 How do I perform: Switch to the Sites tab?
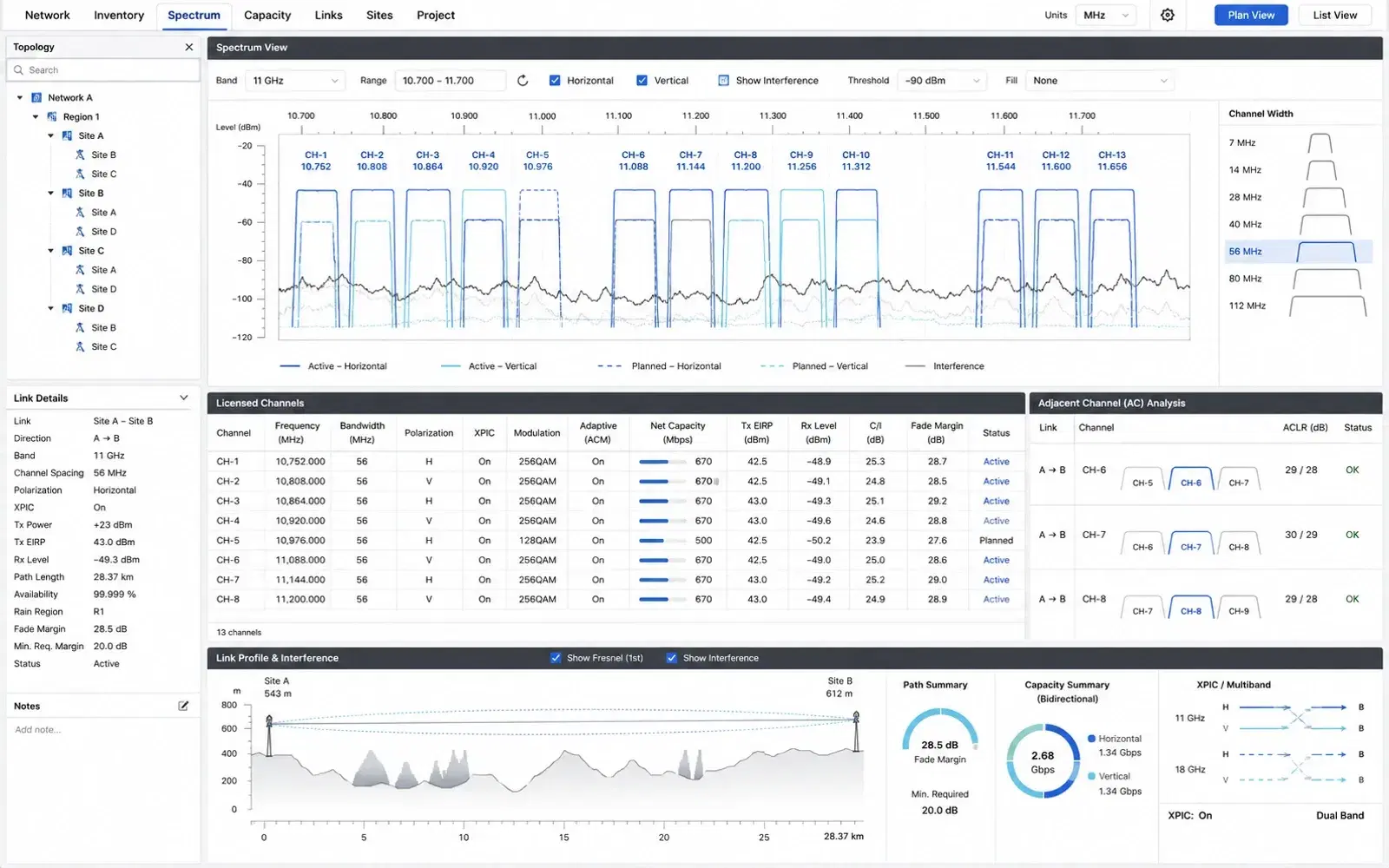pos(379,16)
